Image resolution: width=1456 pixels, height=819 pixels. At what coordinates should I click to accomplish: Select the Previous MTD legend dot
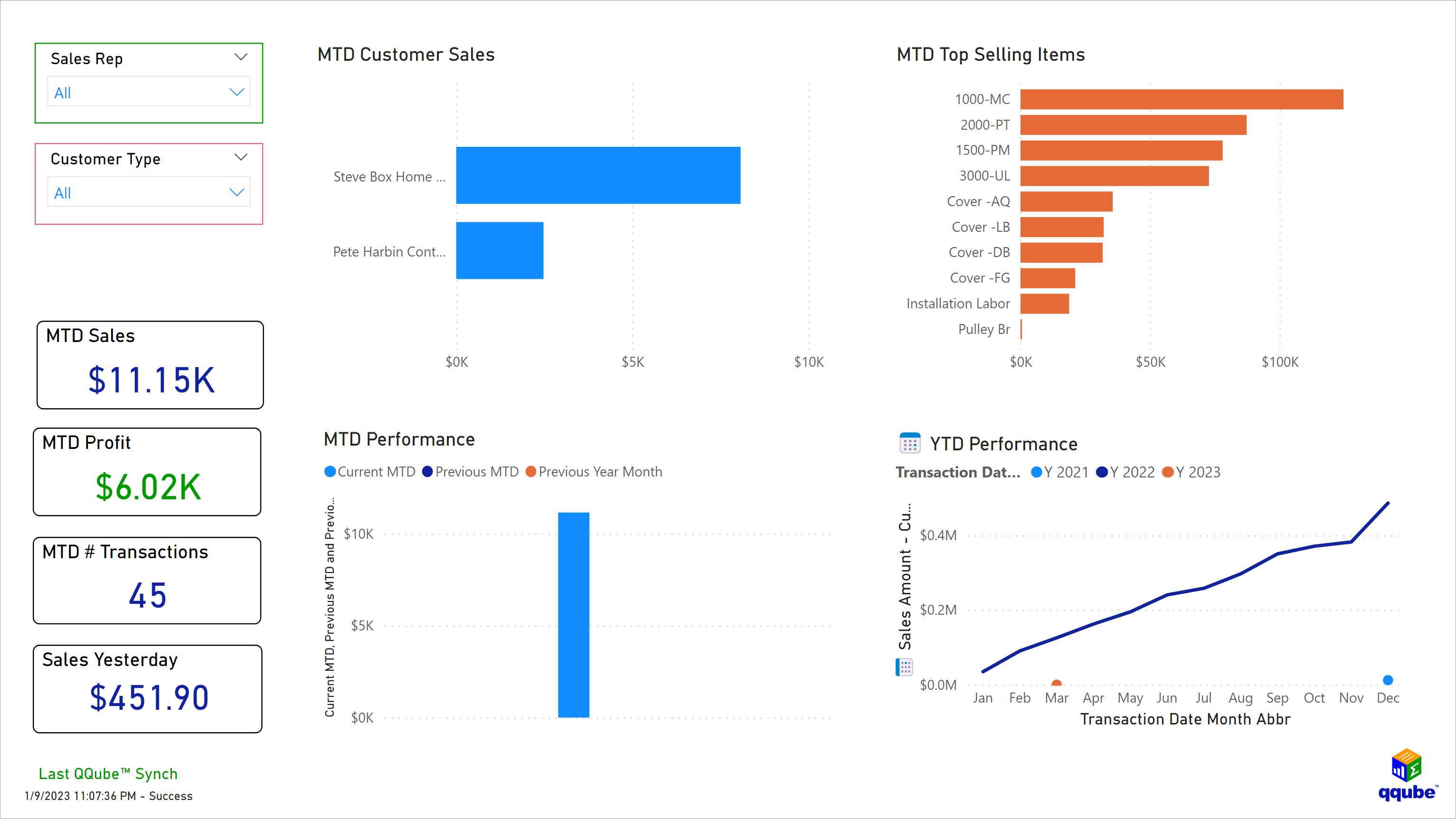(x=428, y=471)
